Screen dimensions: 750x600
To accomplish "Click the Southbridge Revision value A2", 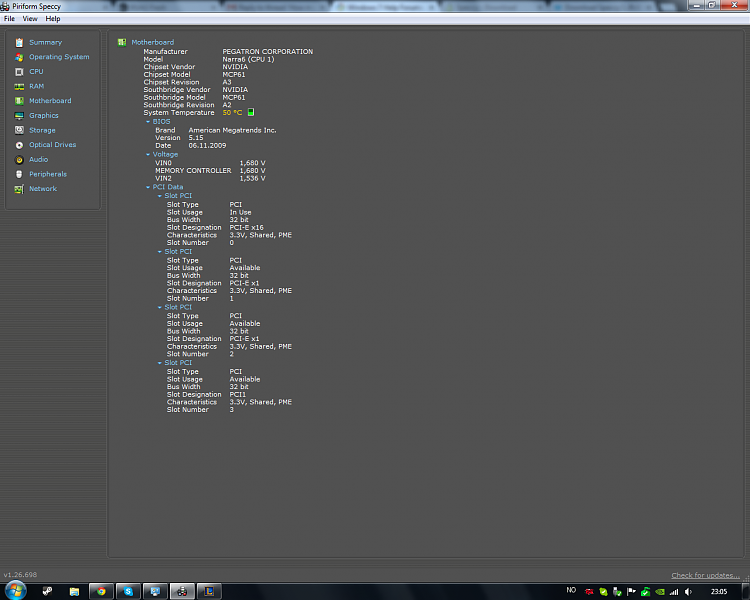I will [x=227, y=105].
